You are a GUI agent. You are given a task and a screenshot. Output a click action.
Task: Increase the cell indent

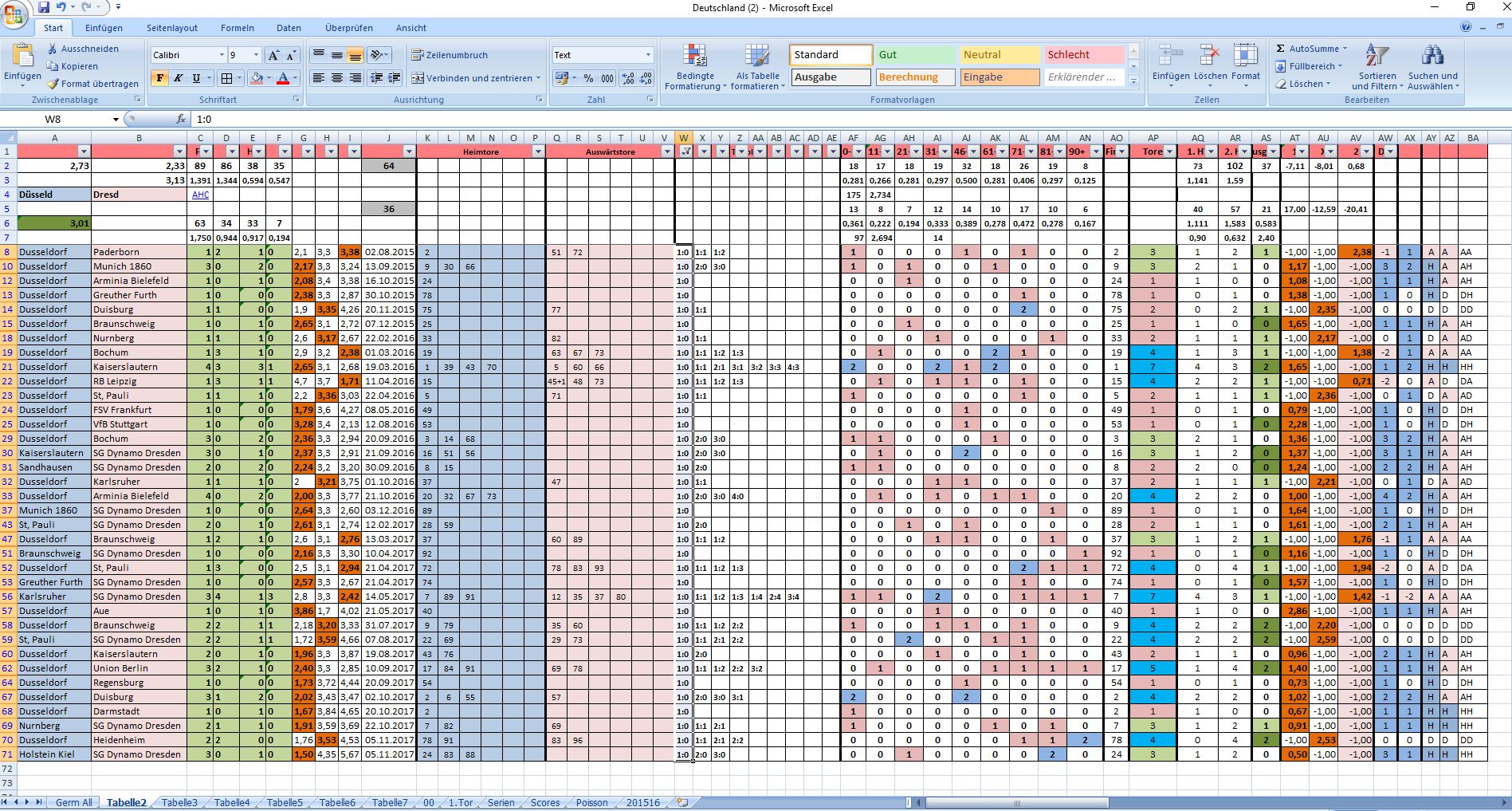pyautogui.click(x=394, y=78)
